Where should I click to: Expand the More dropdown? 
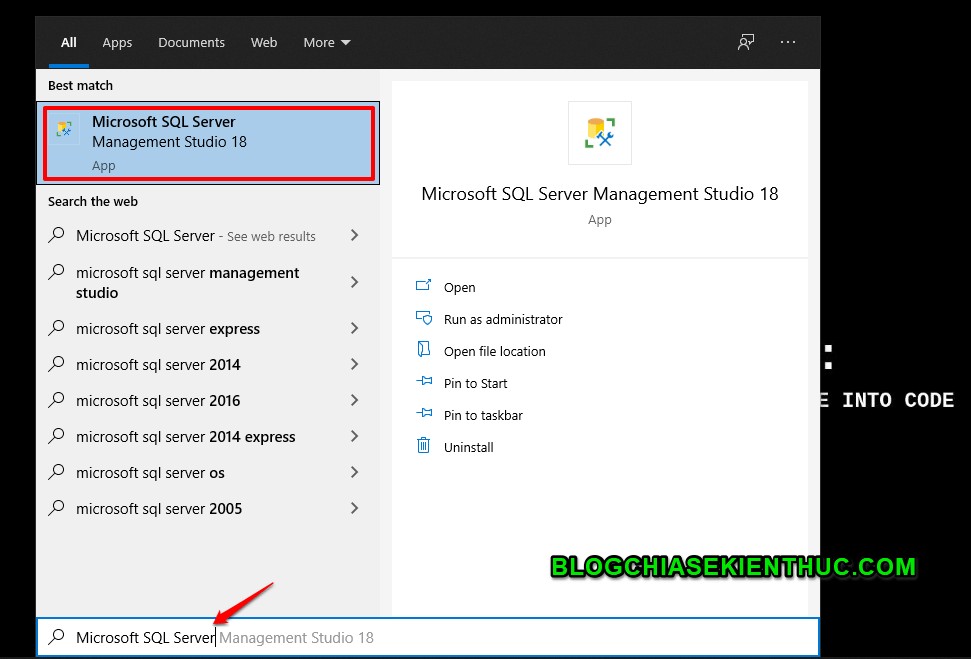pyautogui.click(x=327, y=43)
